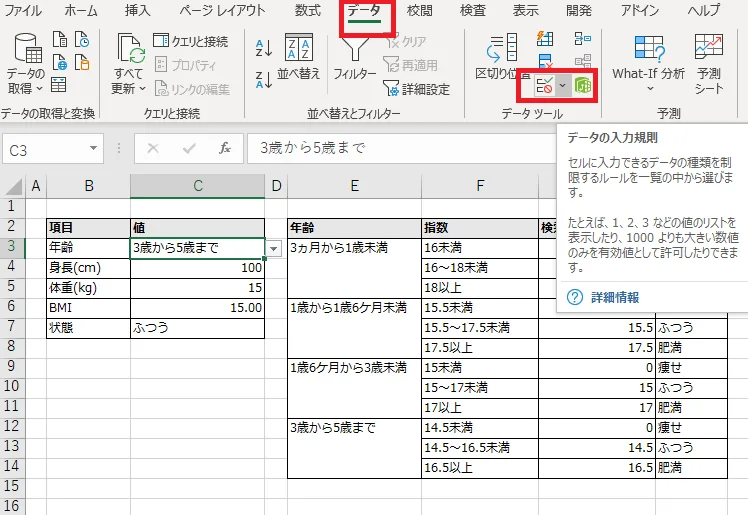Click the 詳細情報 link in tooltip

click(x=615, y=298)
